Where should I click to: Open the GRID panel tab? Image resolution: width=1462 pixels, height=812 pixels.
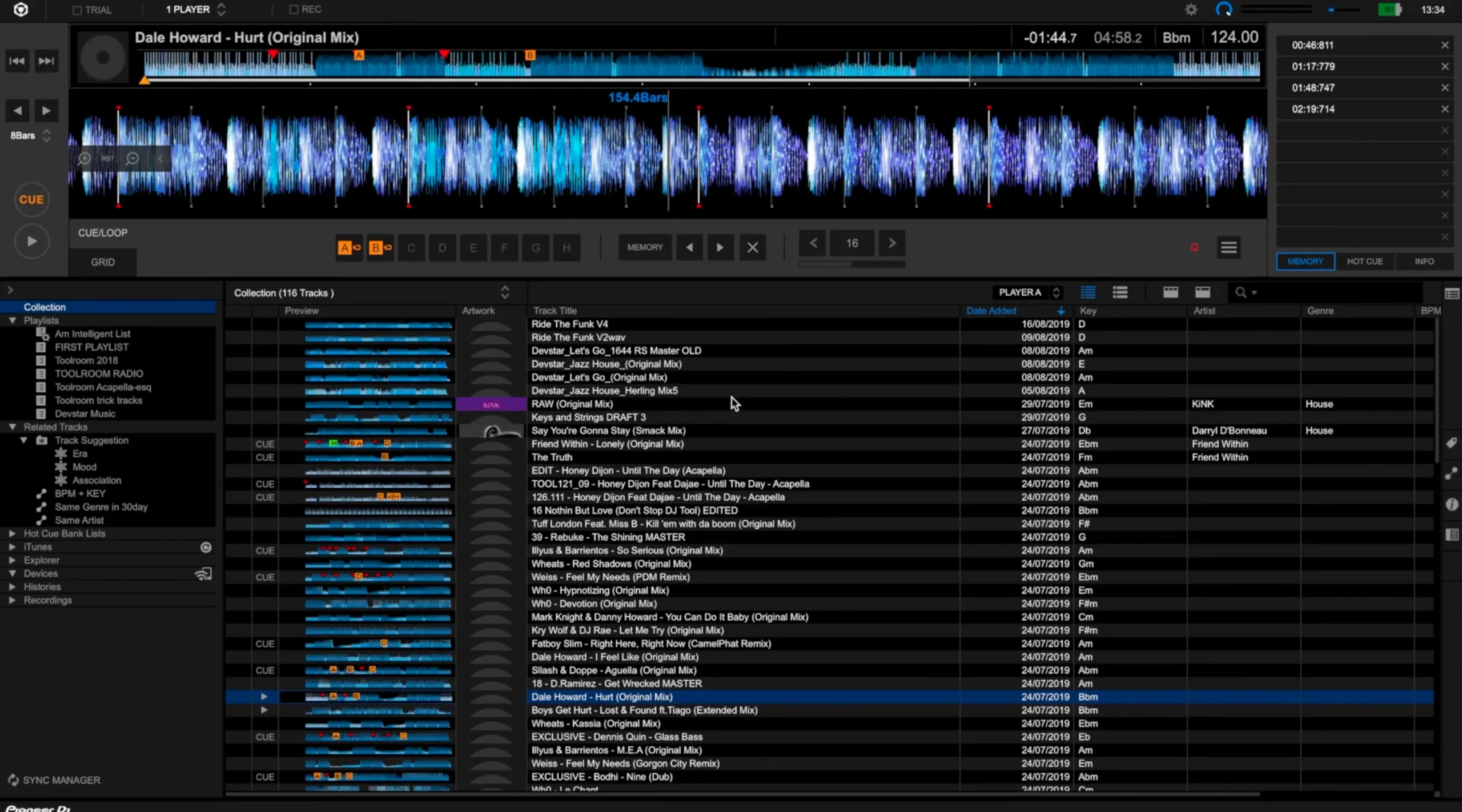(x=103, y=262)
